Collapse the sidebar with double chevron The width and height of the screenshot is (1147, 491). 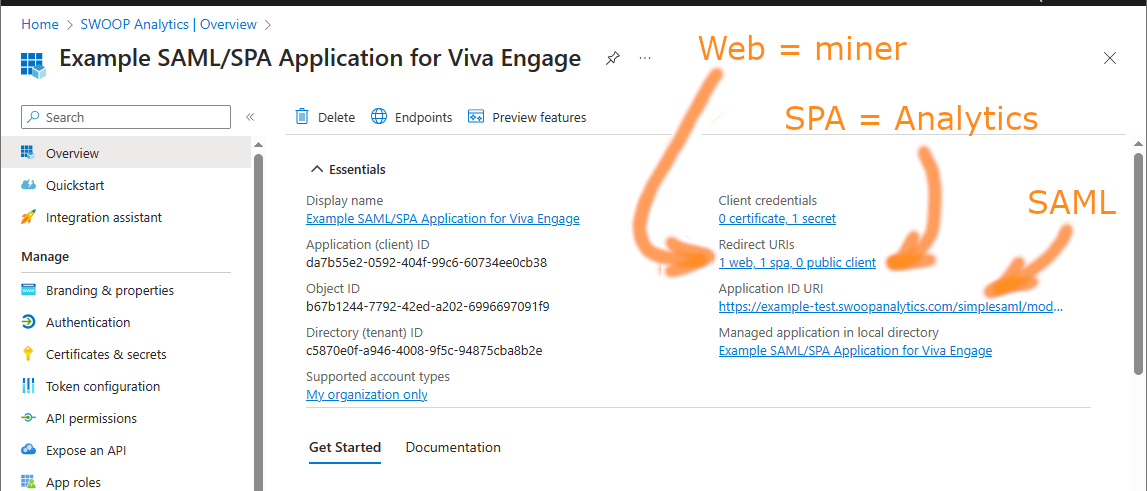click(x=250, y=117)
